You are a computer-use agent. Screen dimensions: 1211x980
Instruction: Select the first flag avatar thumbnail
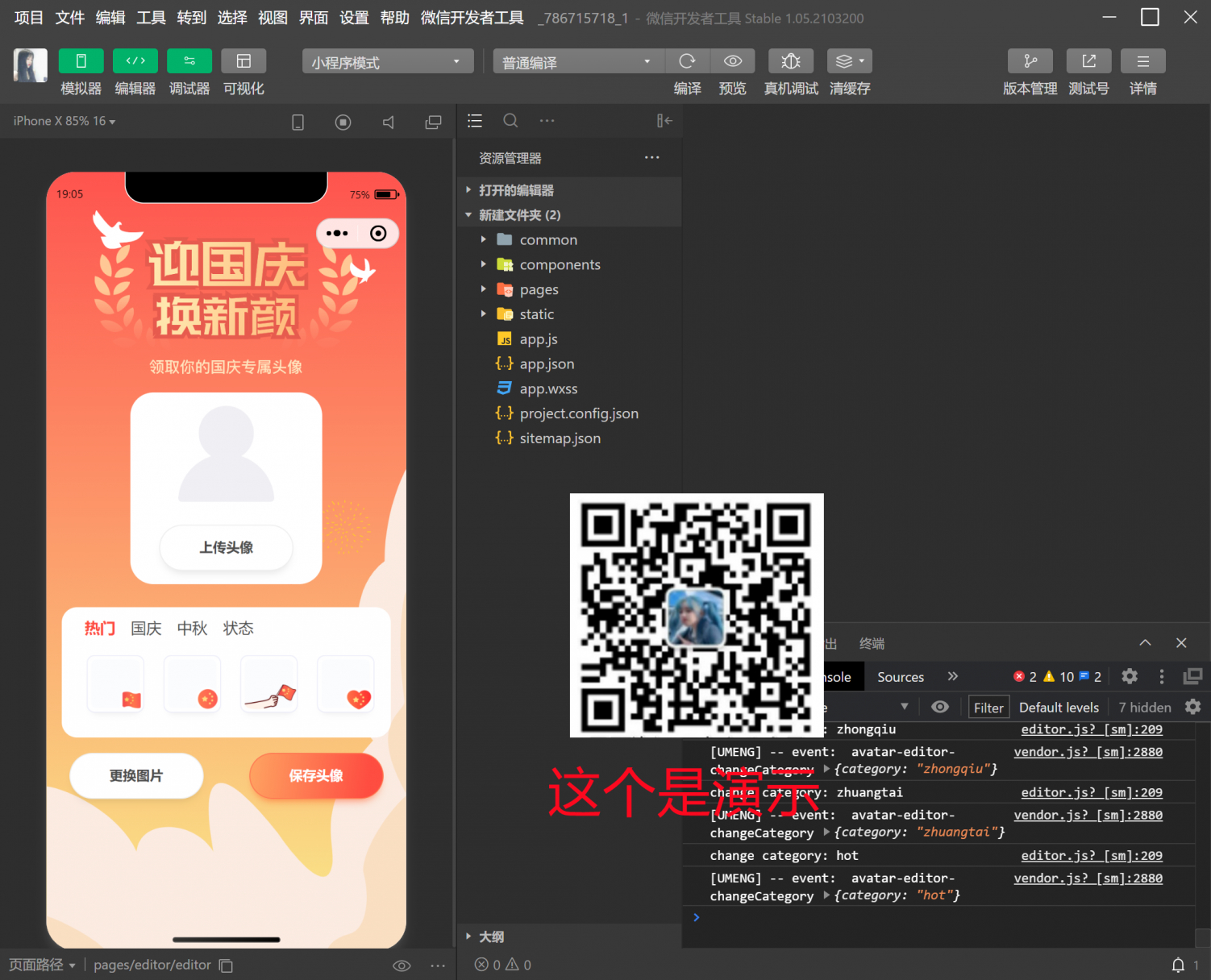[x=115, y=684]
